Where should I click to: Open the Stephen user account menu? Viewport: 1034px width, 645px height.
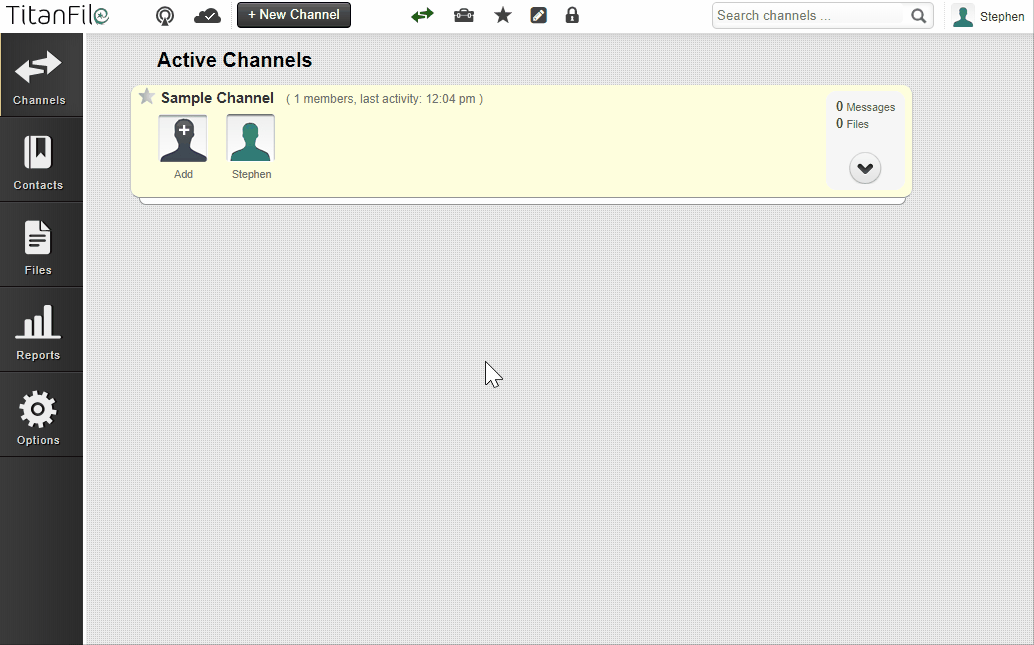(x=988, y=16)
